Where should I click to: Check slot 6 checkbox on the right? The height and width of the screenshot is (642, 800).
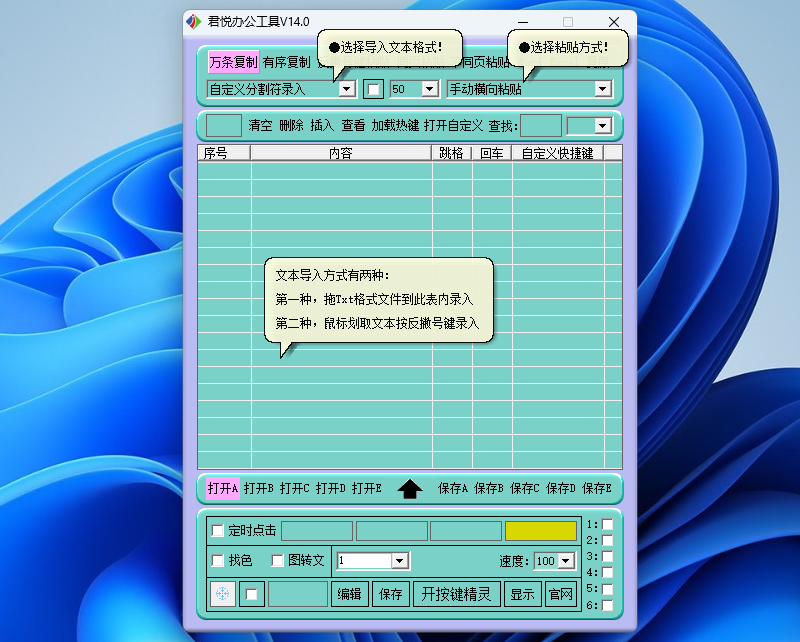point(607,605)
